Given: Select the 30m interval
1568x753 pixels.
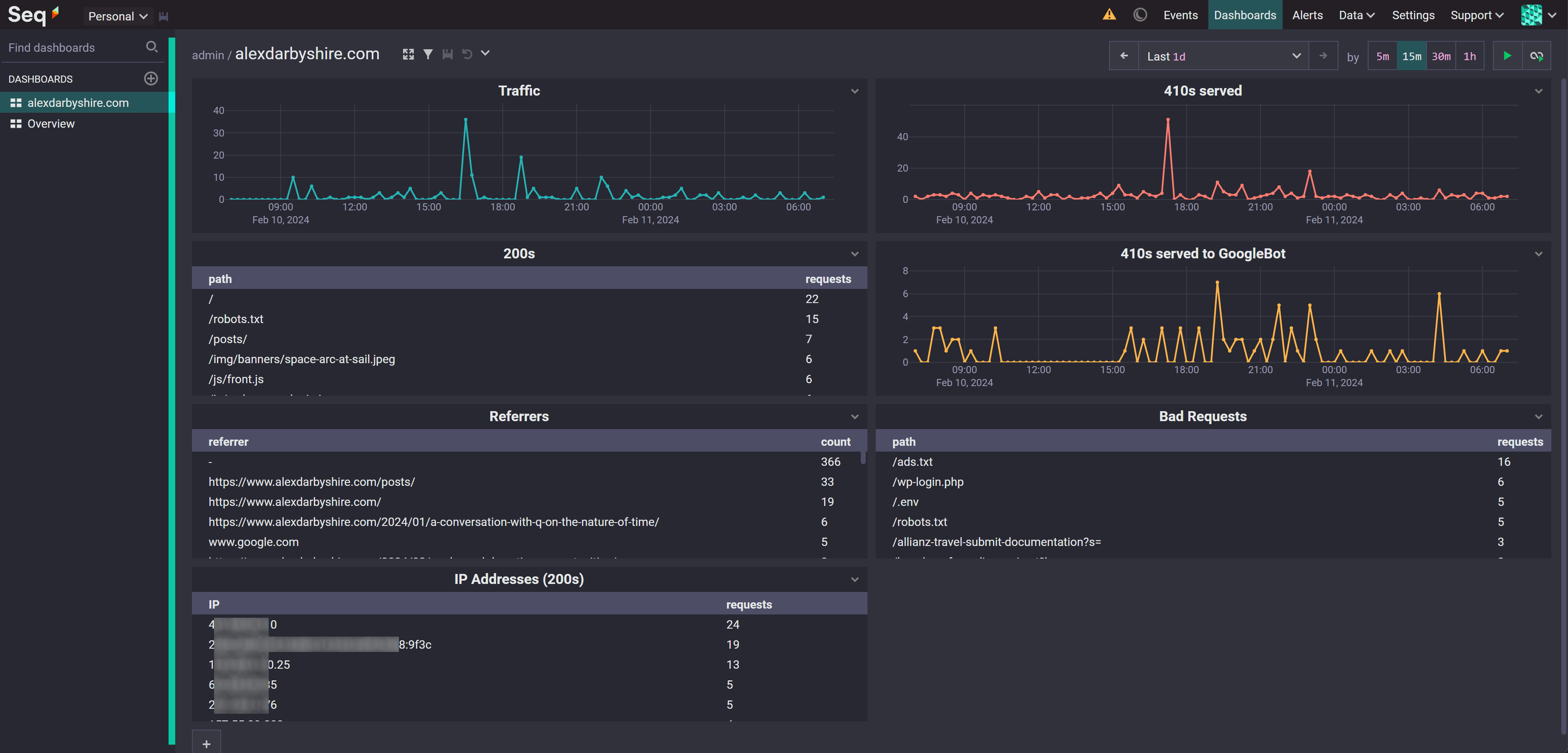Looking at the screenshot, I should (1440, 56).
